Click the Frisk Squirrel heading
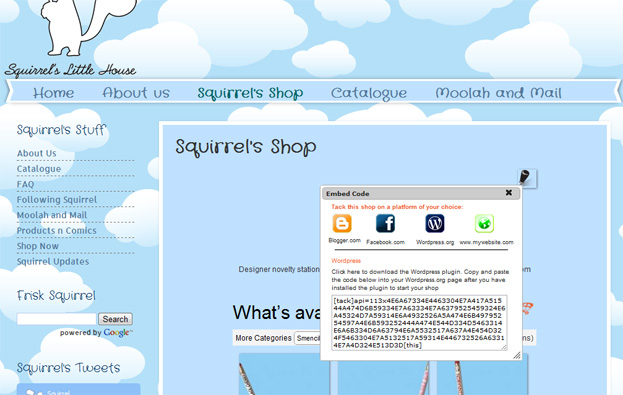Viewport: 623px width, 395px height. [56, 296]
